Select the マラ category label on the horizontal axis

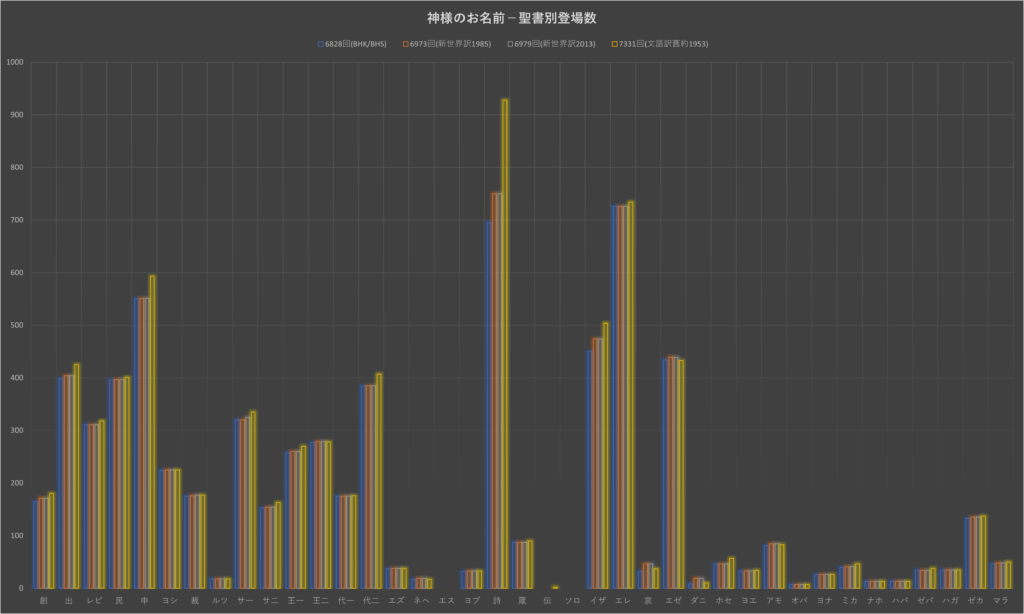point(1000,600)
